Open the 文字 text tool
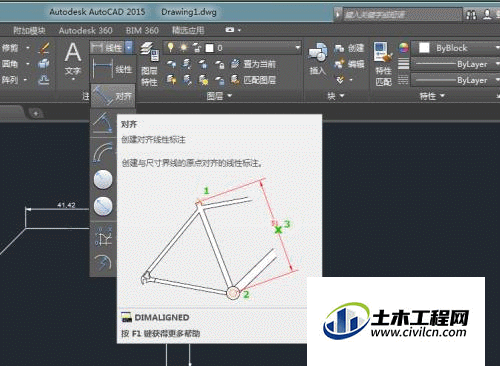Screen dimensions: 500x366 pyautogui.click(x=73, y=61)
